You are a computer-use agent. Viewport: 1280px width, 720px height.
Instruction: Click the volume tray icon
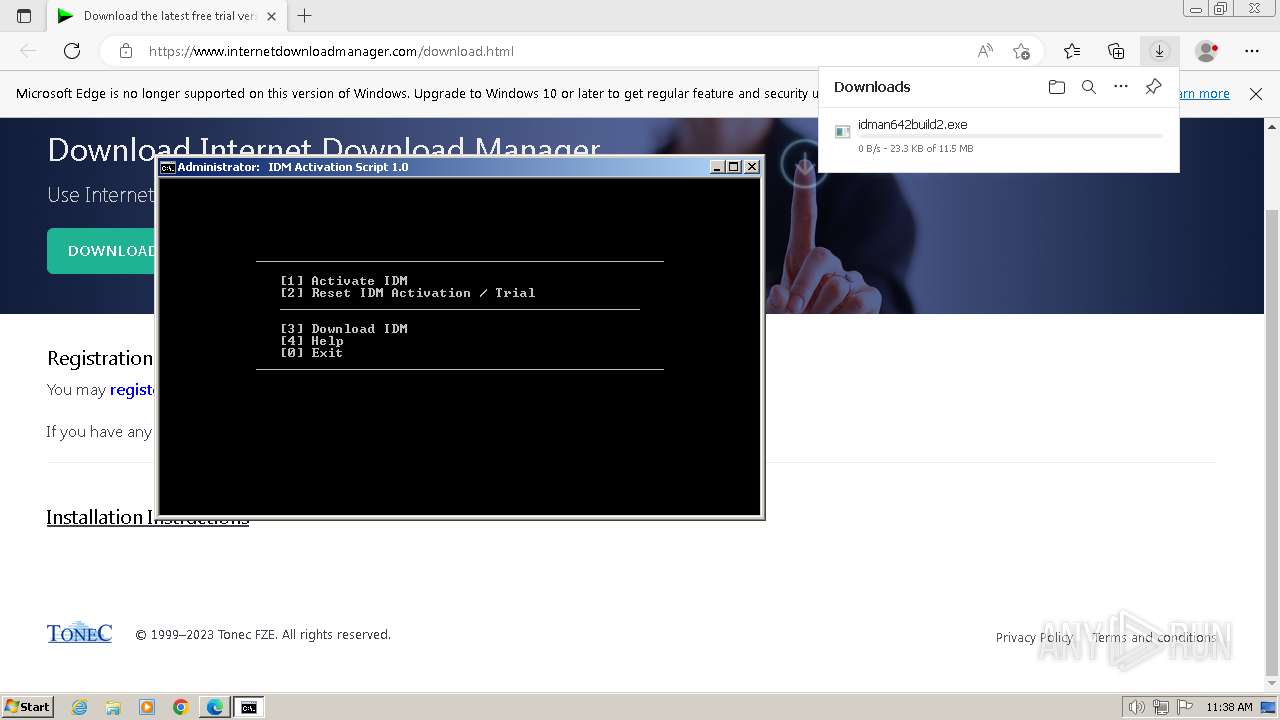(x=1138, y=707)
